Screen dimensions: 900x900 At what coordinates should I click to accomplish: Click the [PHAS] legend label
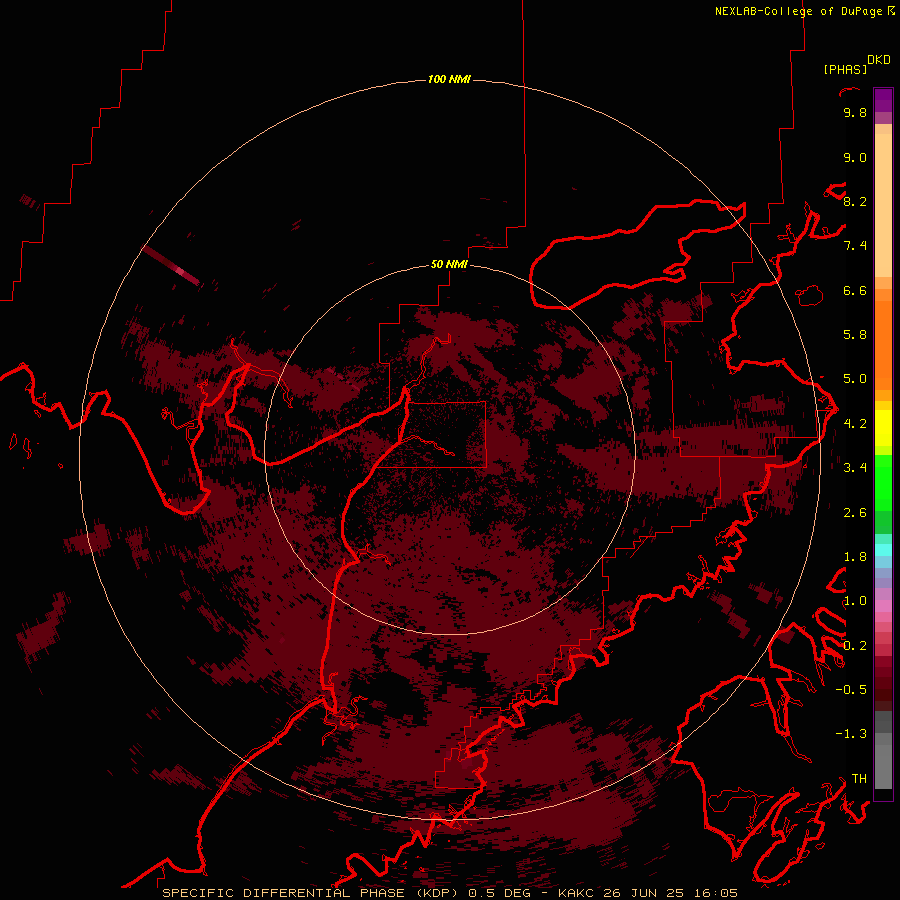tap(845, 69)
